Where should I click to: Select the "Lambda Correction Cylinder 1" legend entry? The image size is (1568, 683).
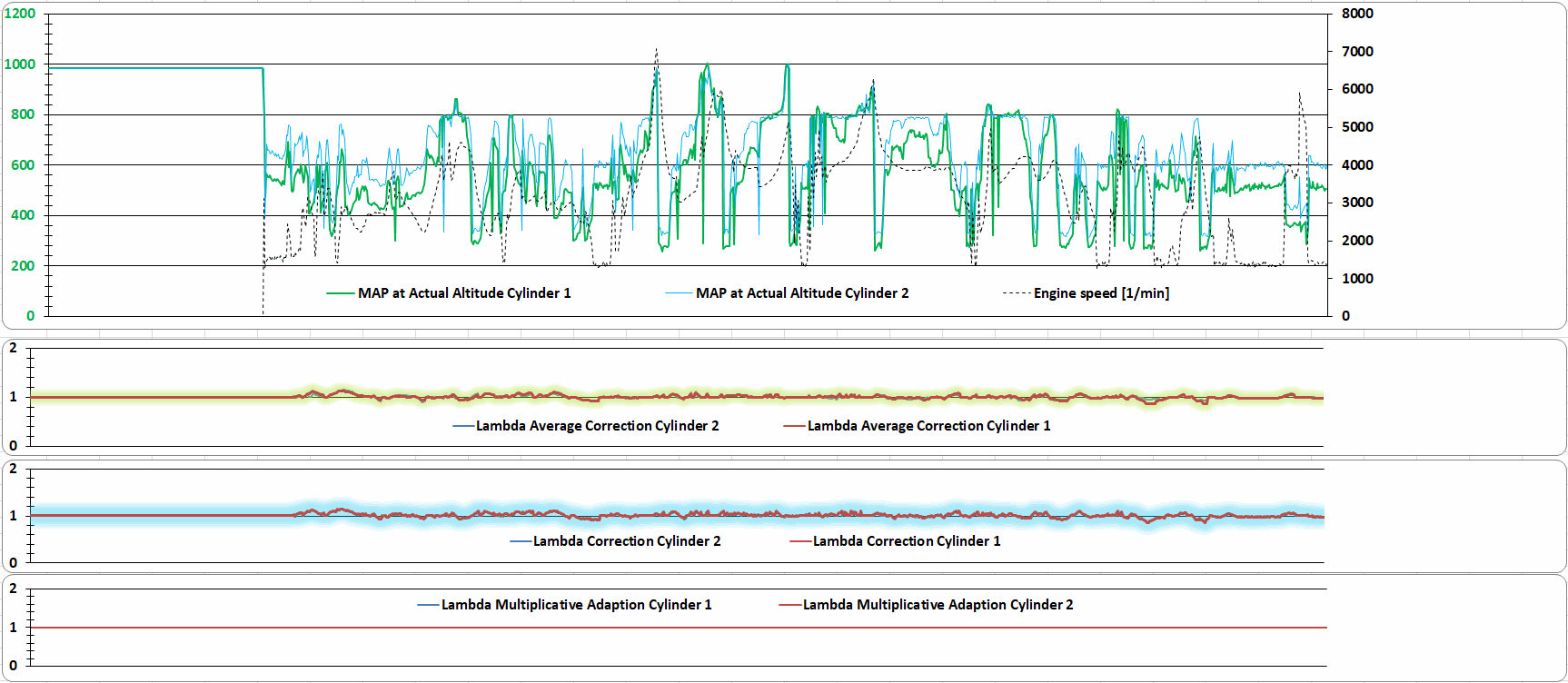tap(906, 541)
